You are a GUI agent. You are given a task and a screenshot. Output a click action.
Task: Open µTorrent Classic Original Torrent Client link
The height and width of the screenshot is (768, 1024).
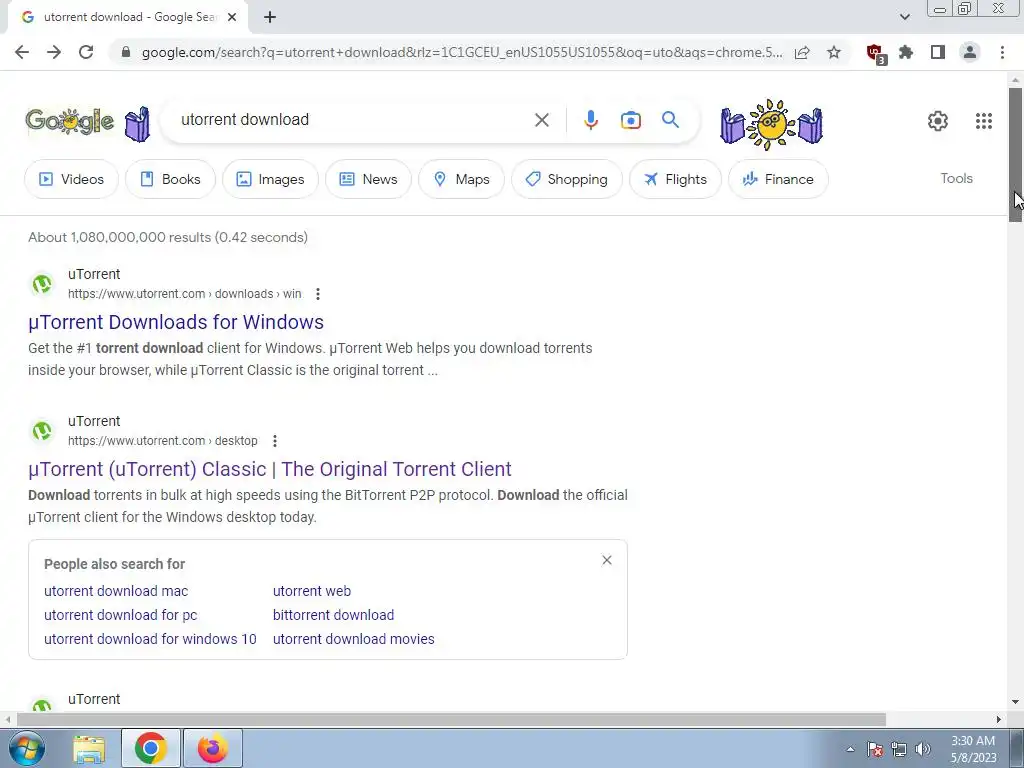pos(270,469)
